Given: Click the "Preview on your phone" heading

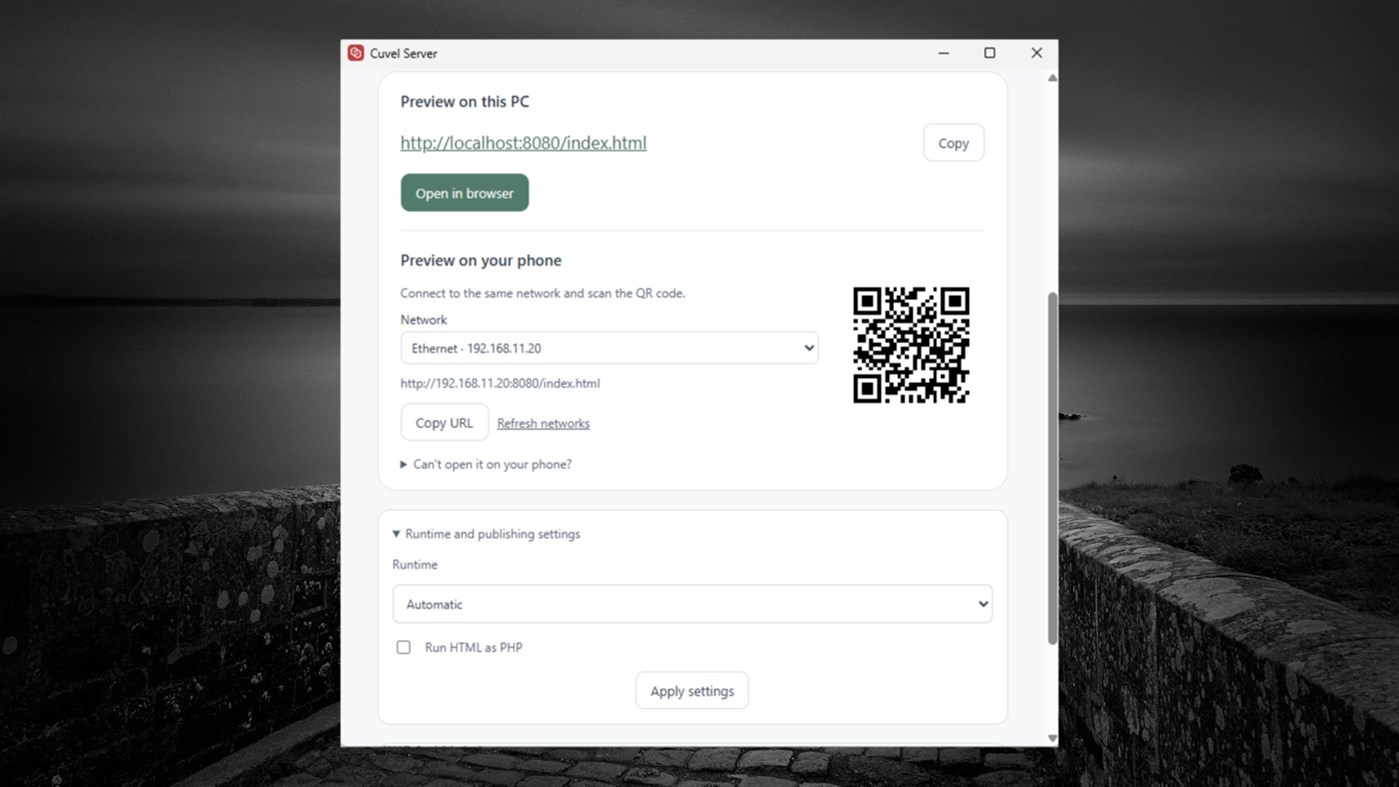Looking at the screenshot, I should [481, 260].
